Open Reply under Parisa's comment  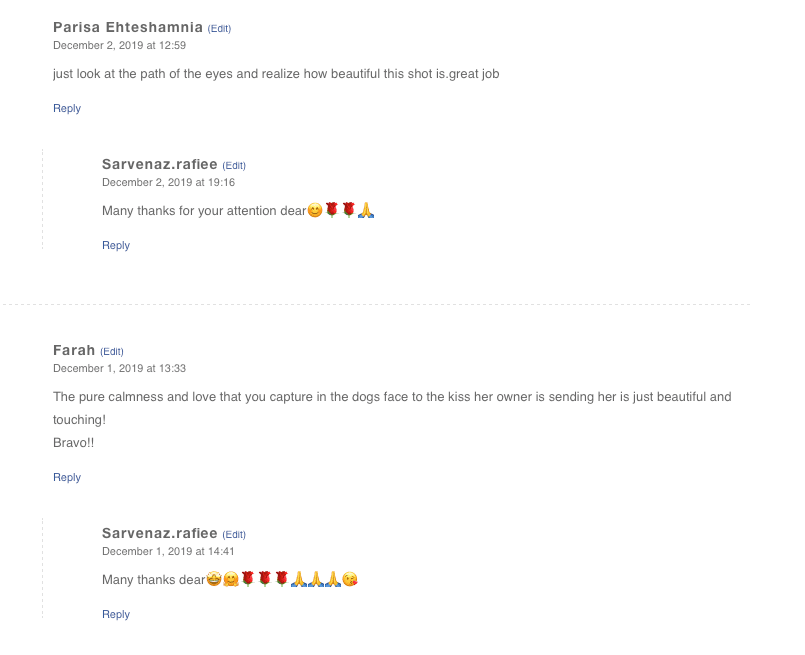[x=66, y=108]
